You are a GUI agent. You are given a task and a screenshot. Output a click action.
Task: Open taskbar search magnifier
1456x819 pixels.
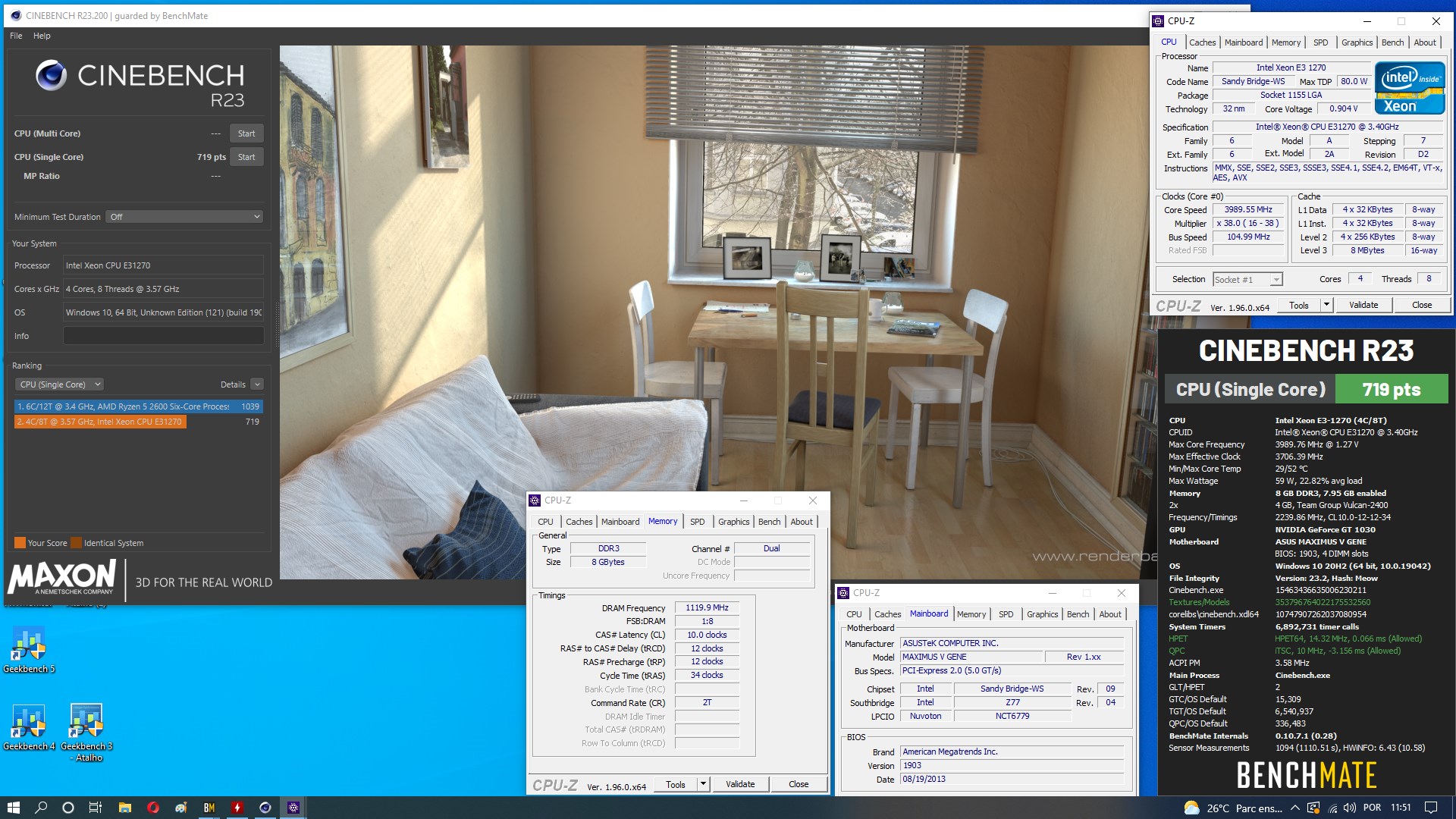(x=41, y=808)
